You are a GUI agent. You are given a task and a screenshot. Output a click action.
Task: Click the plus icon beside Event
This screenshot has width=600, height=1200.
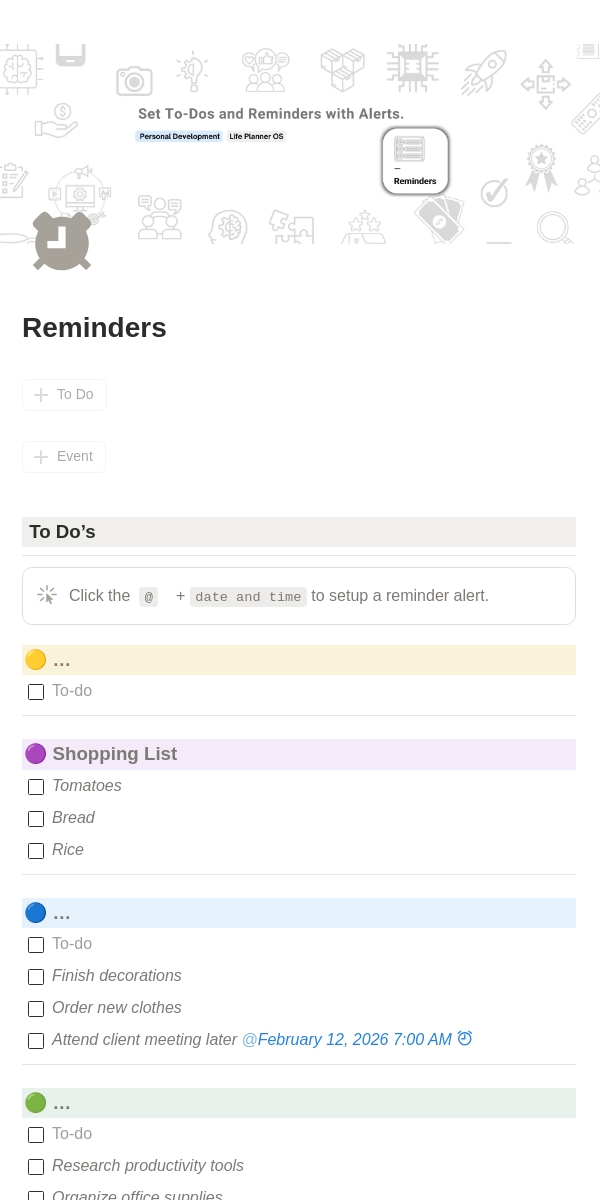[41, 457]
